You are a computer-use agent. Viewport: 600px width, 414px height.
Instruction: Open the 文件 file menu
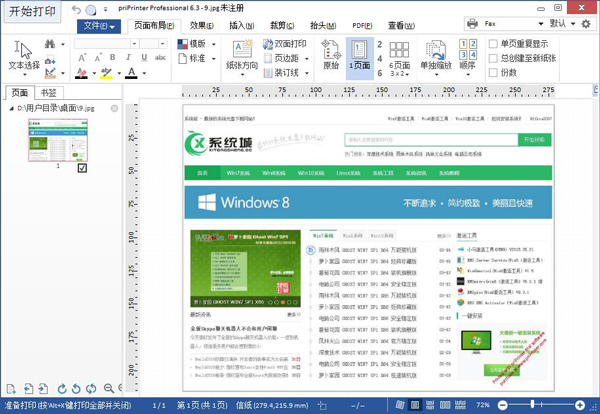point(99,26)
